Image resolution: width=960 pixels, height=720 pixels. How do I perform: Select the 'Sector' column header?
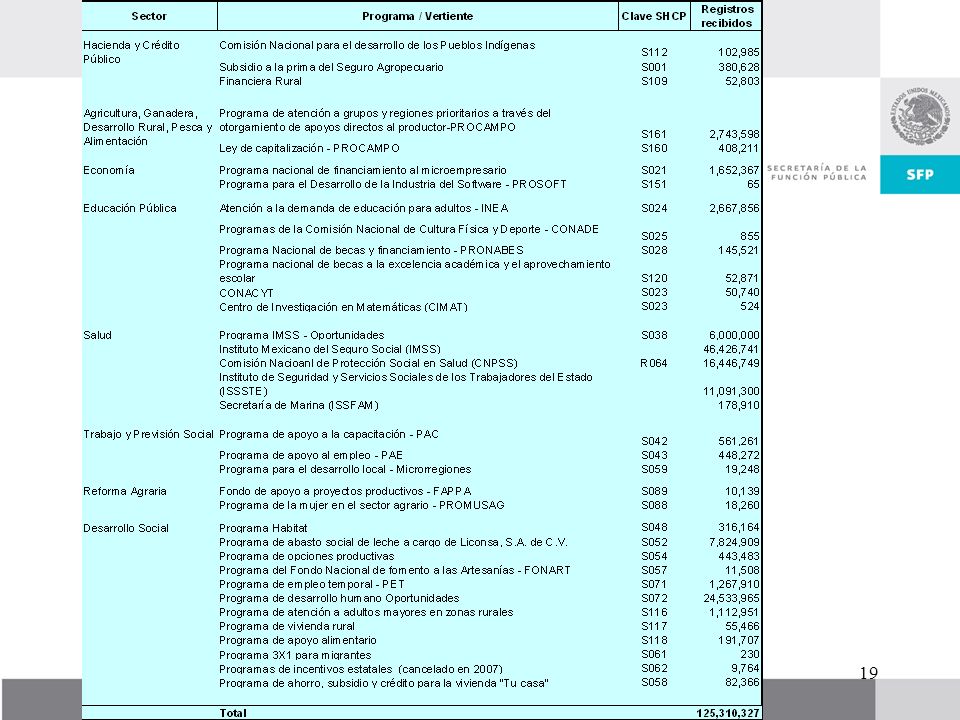(149, 16)
